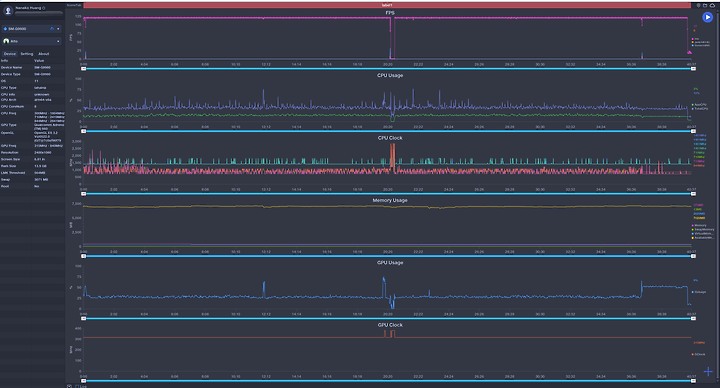Click the CPU Usage chart title
720x388 pixels.
click(x=390, y=75)
